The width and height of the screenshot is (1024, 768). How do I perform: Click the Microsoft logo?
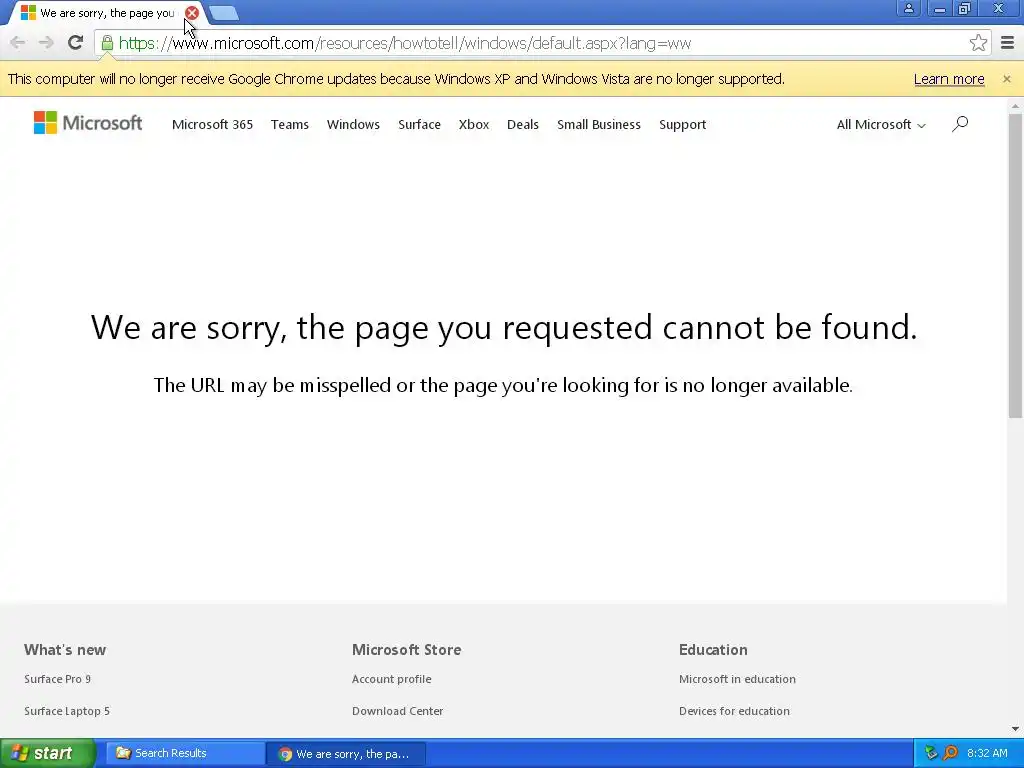click(88, 123)
